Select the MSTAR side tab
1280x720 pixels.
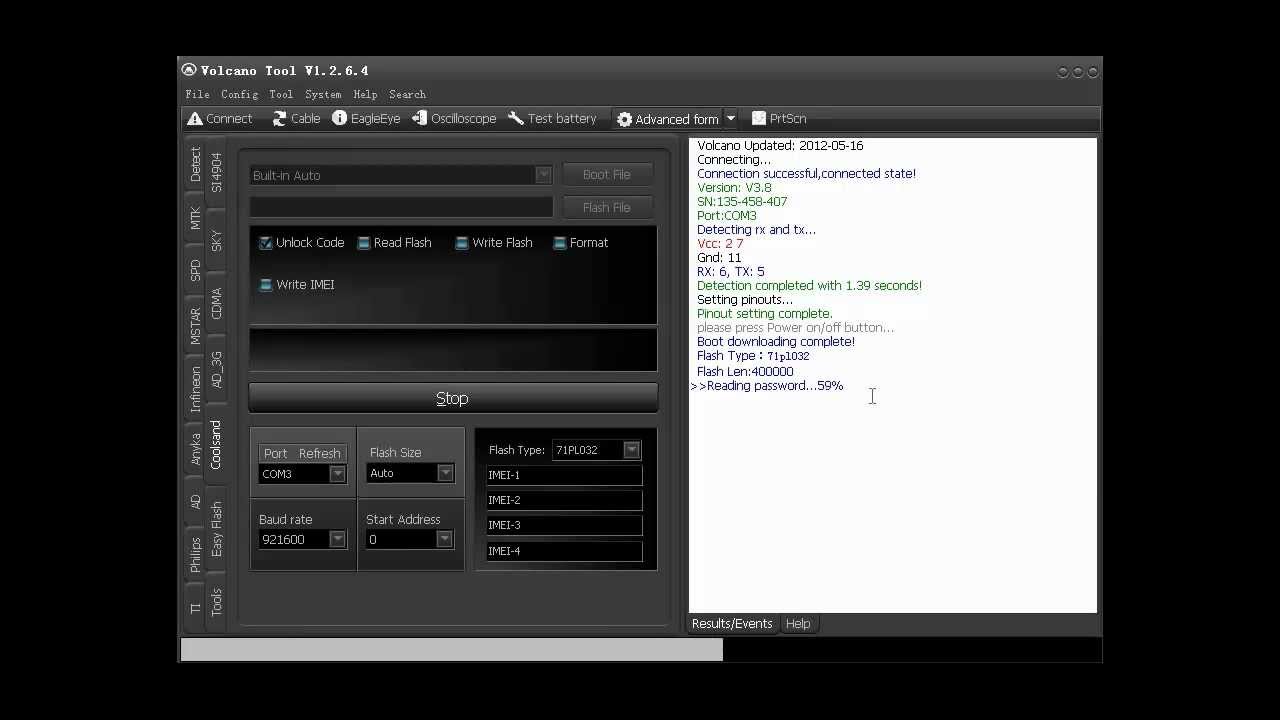point(195,326)
